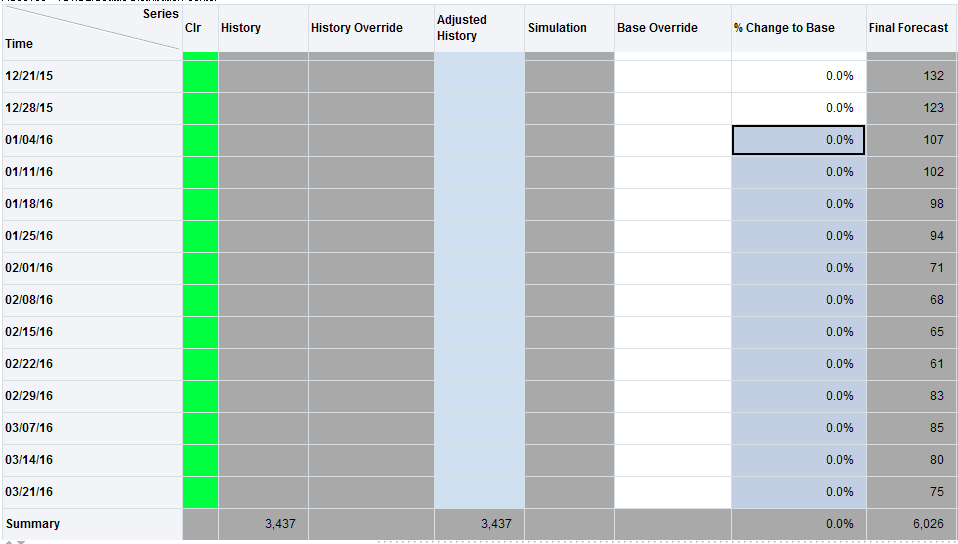Click Final Forecast value 71
The width and height of the screenshot is (958, 544).
(x=912, y=268)
